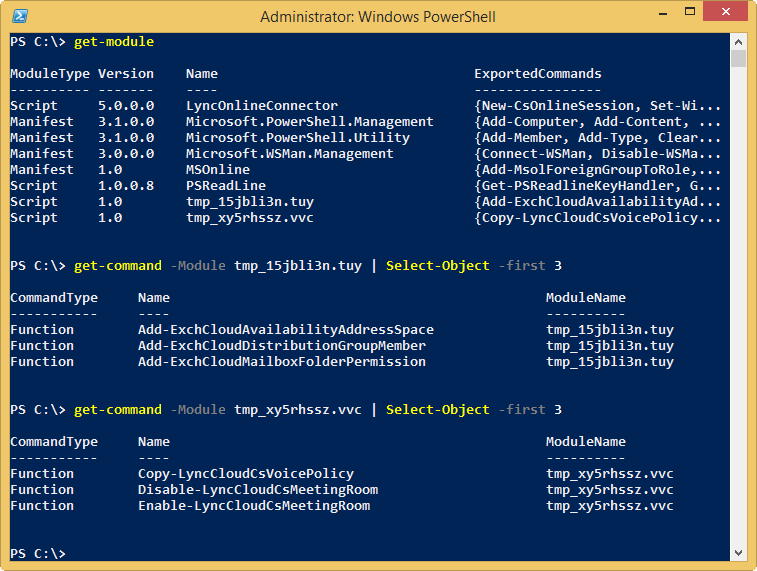
Task: Click the empty scrollbar track below thumb
Action: (739, 300)
